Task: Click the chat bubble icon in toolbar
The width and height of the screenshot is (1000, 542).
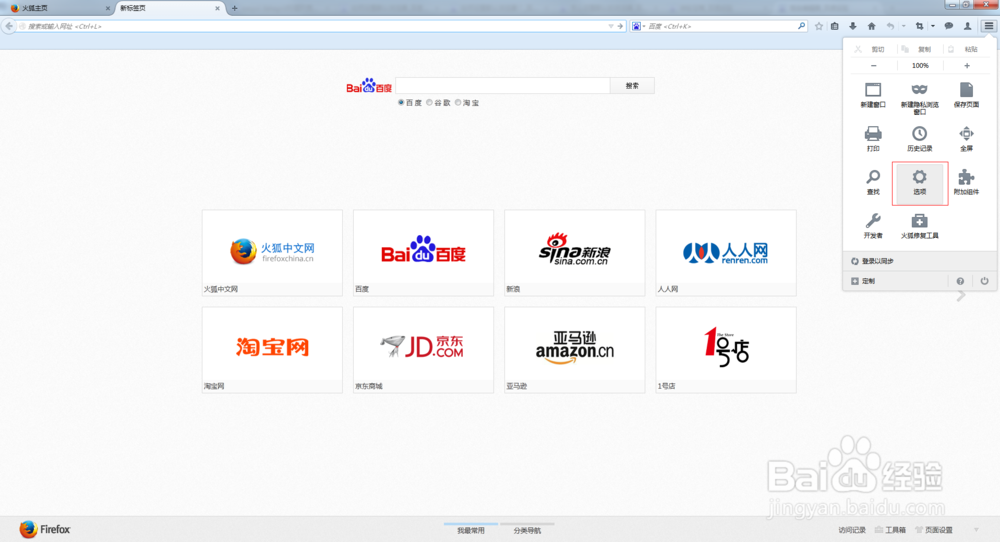Action: pyautogui.click(x=948, y=26)
